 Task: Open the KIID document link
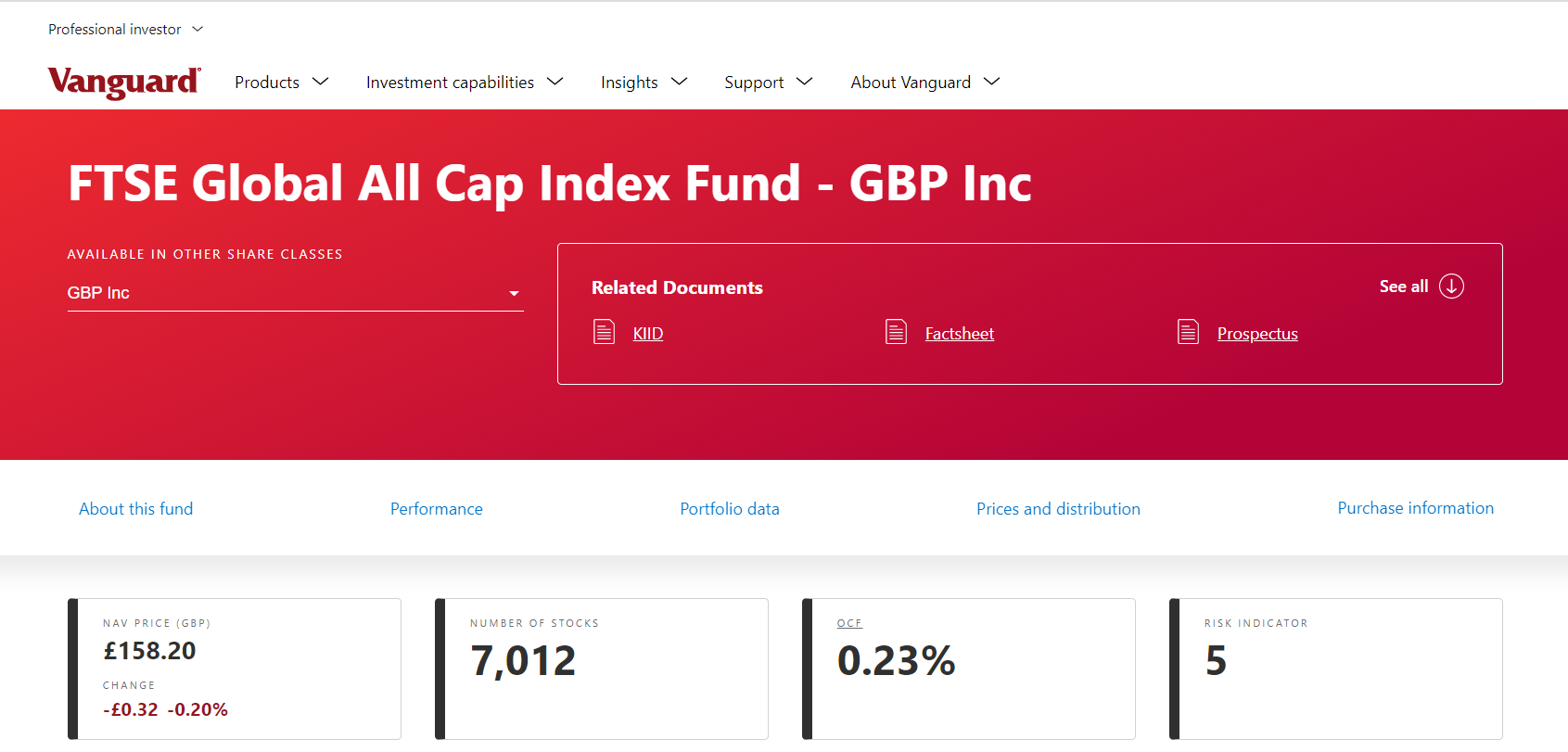coord(648,334)
